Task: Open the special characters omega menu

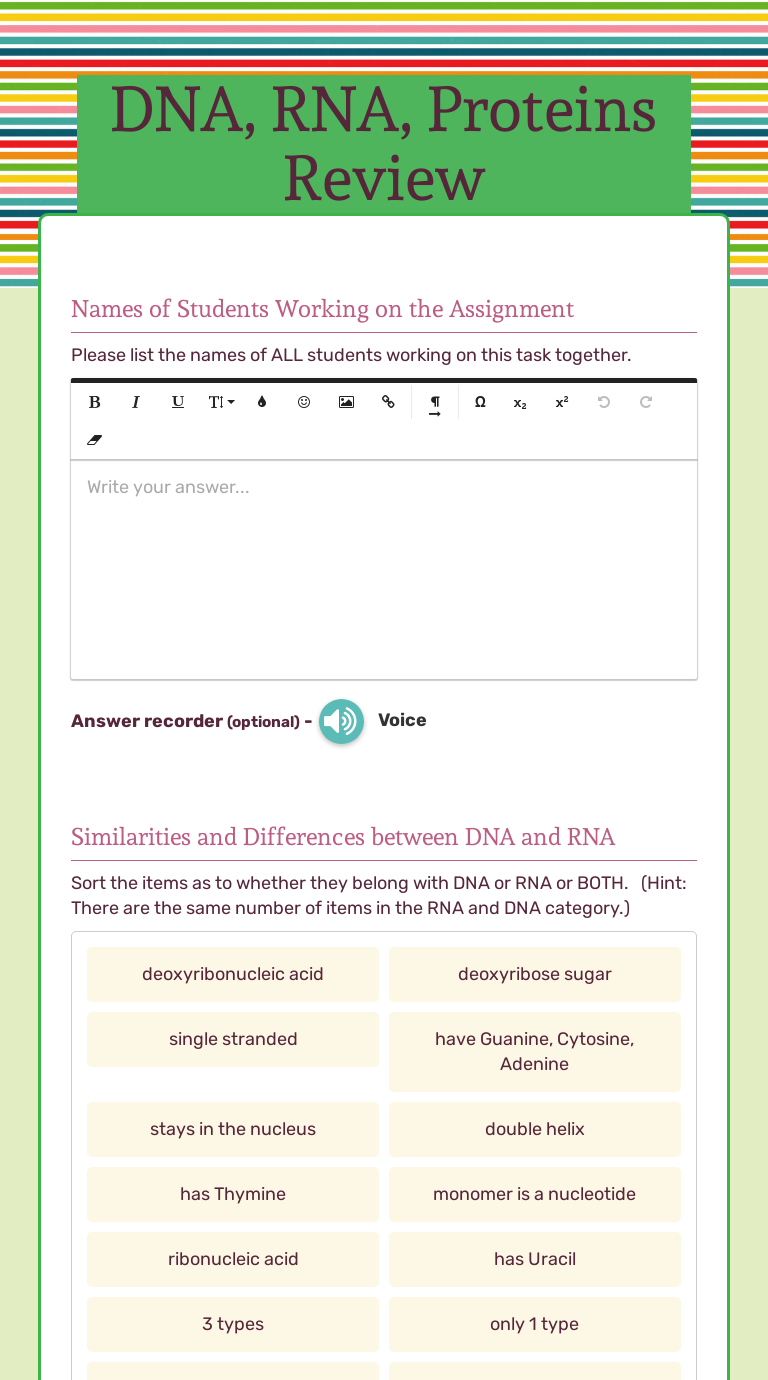Action: pyautogui.click(x=480, y=402)
